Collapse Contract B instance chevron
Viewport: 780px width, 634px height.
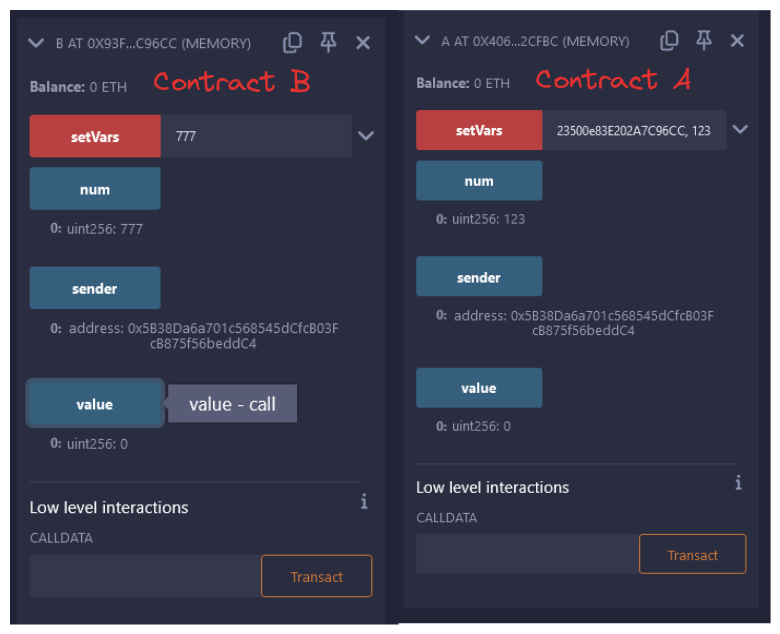(37, 43)
